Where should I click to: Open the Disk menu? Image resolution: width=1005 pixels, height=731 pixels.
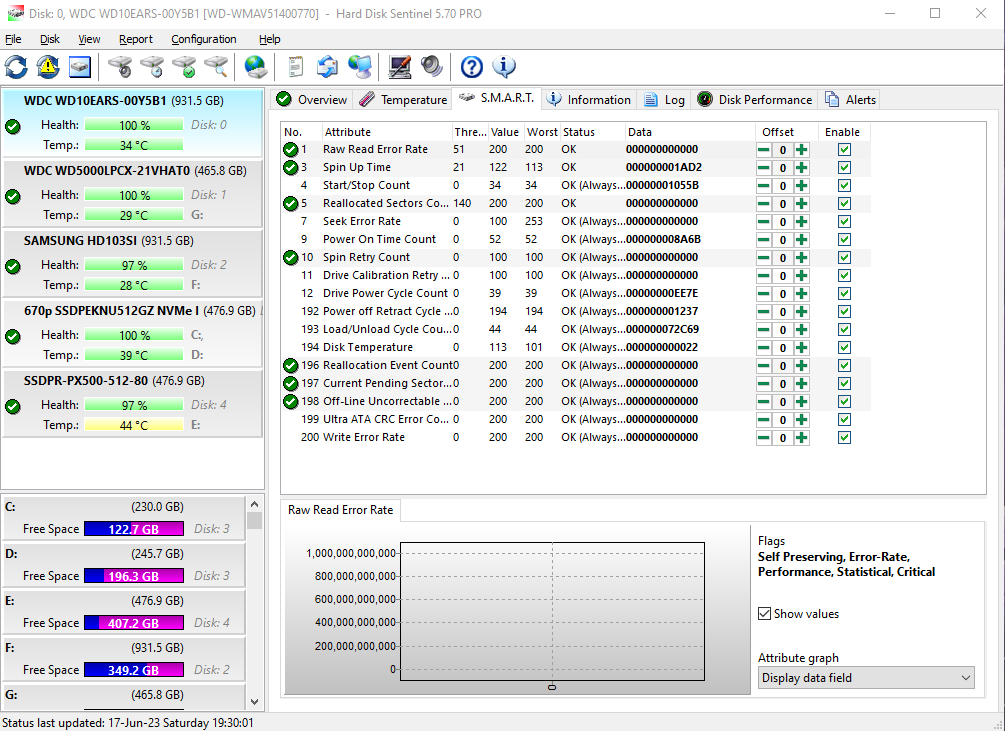49,39
